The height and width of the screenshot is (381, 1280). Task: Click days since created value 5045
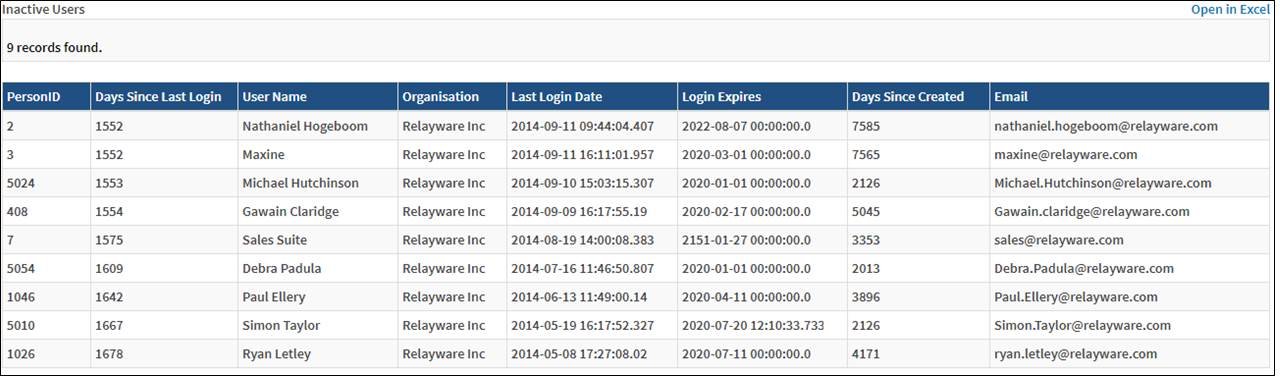(866, 212)
